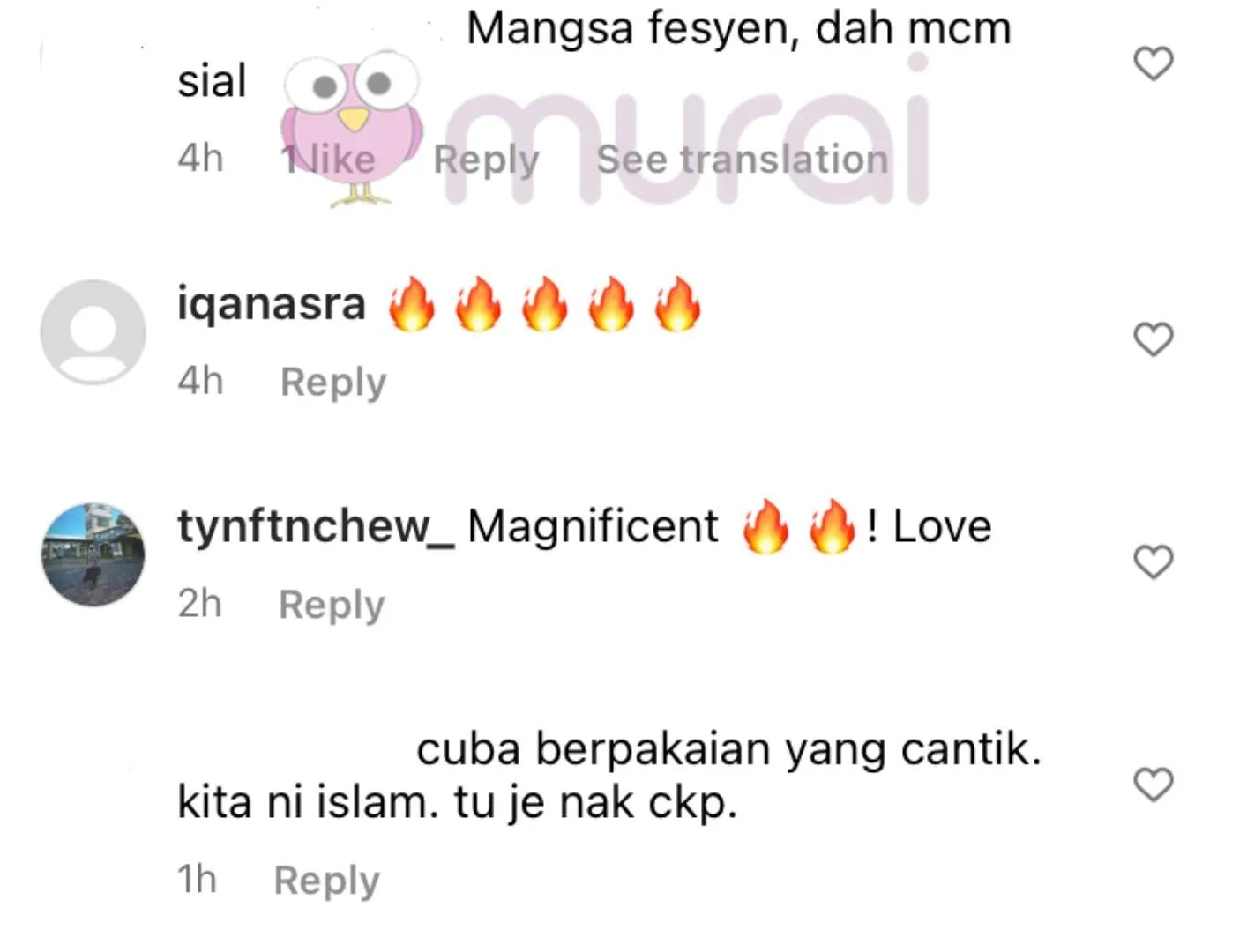Viewport: 1247px width, 952px height.
Task: Click the '1h' timestamp on last comment
Action: (x=197, y=880)
